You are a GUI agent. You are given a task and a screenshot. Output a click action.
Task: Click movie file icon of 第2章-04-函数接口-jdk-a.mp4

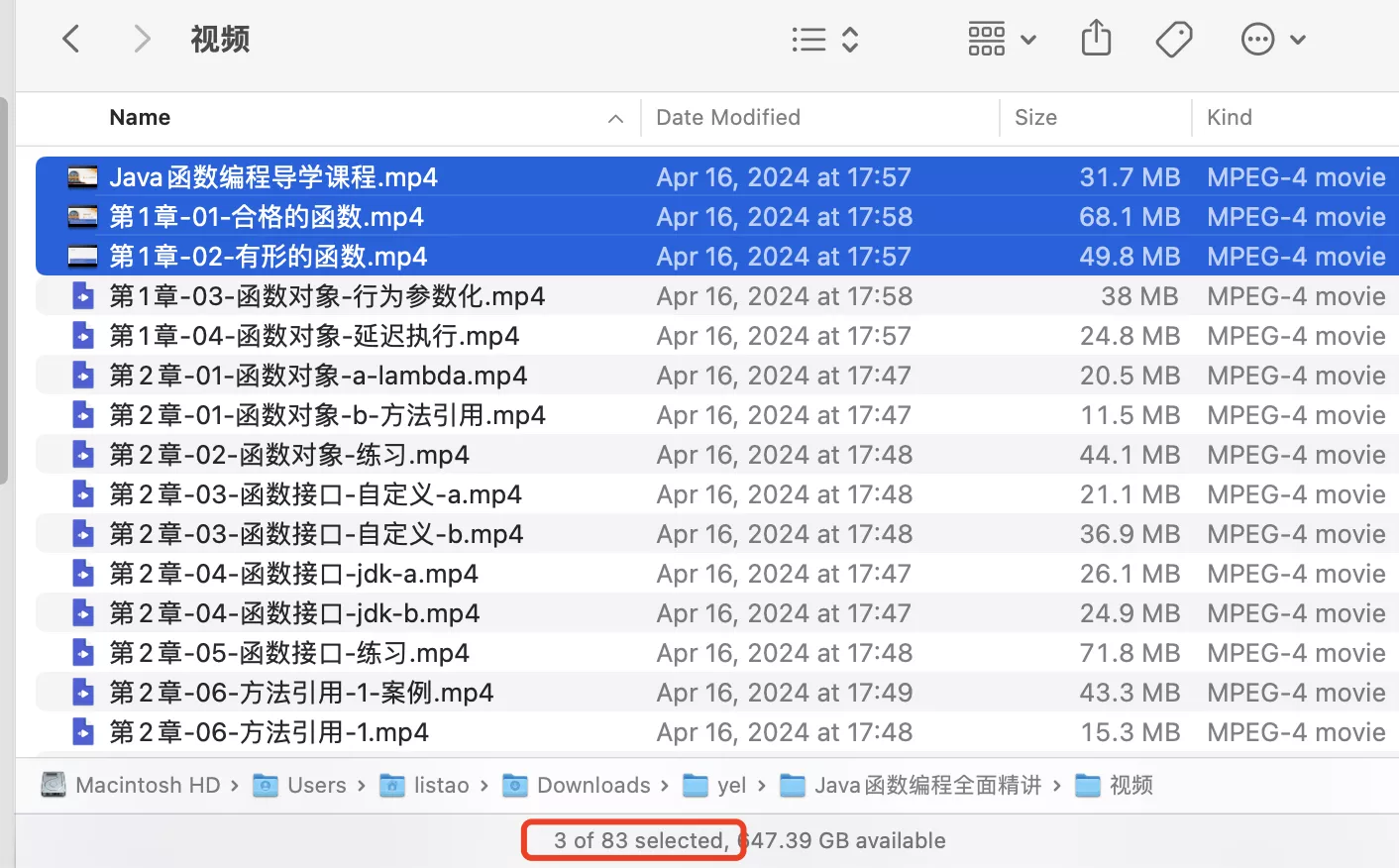pos(83,574)
